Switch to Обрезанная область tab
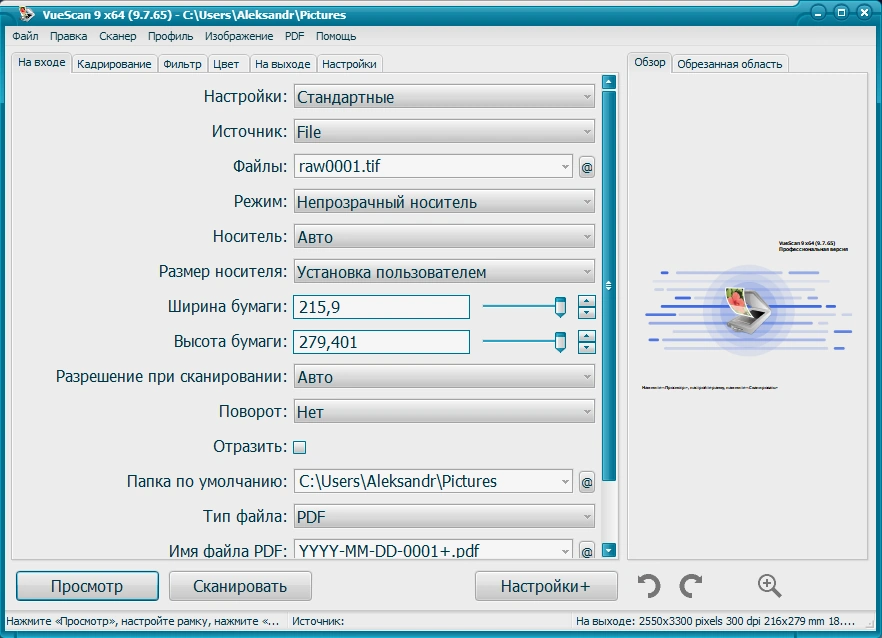 (730, 64)
